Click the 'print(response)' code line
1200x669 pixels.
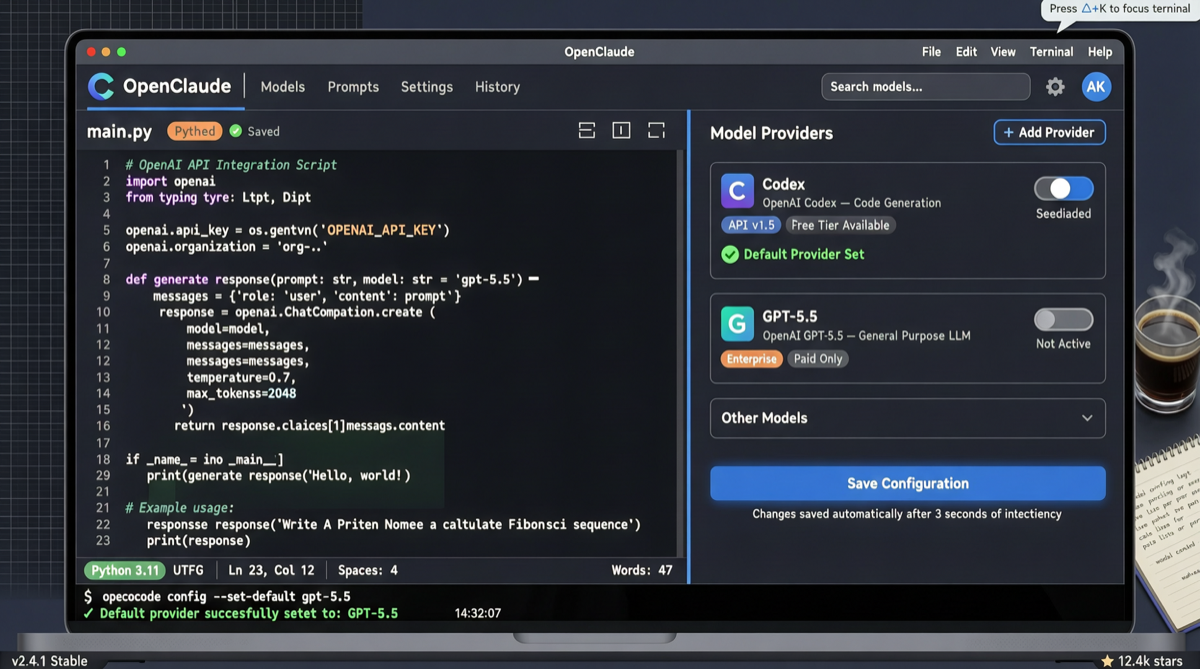[198, 540]
